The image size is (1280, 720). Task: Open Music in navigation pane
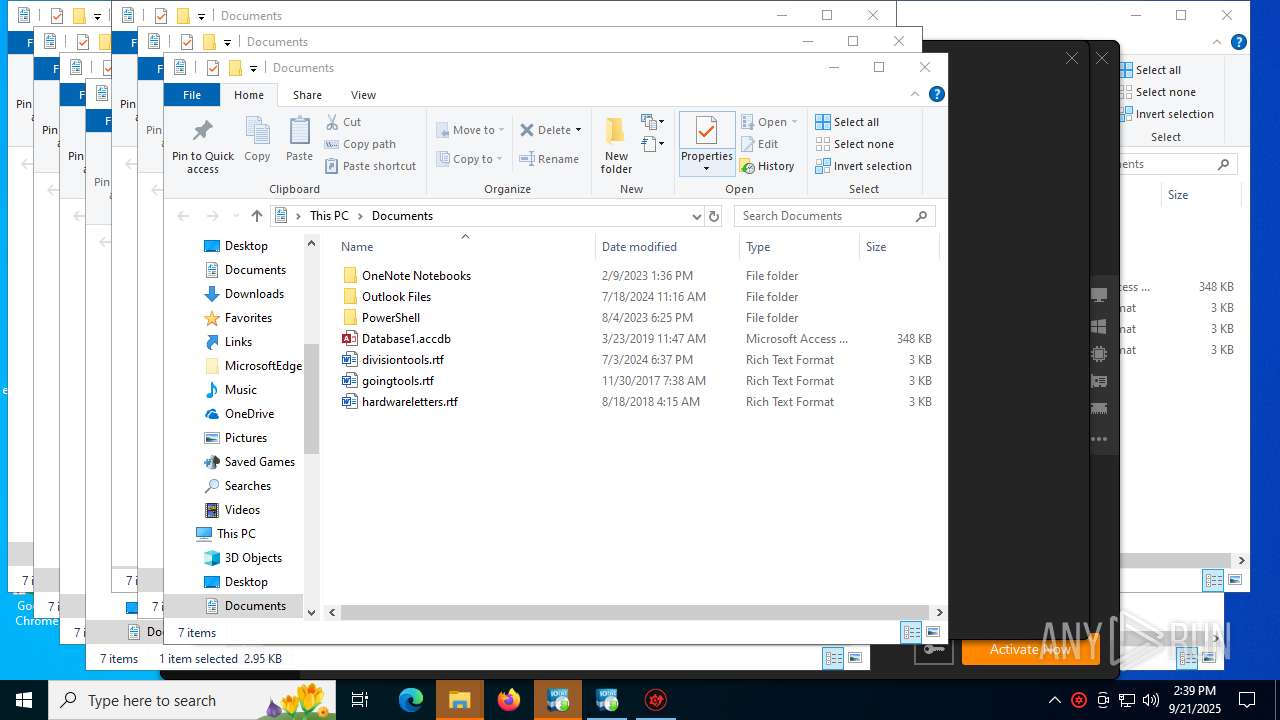[x=240, y=390]
